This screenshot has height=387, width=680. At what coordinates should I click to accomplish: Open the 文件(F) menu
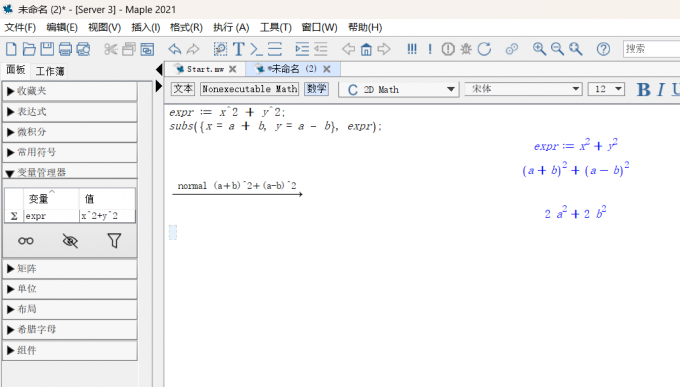point(20,28)
